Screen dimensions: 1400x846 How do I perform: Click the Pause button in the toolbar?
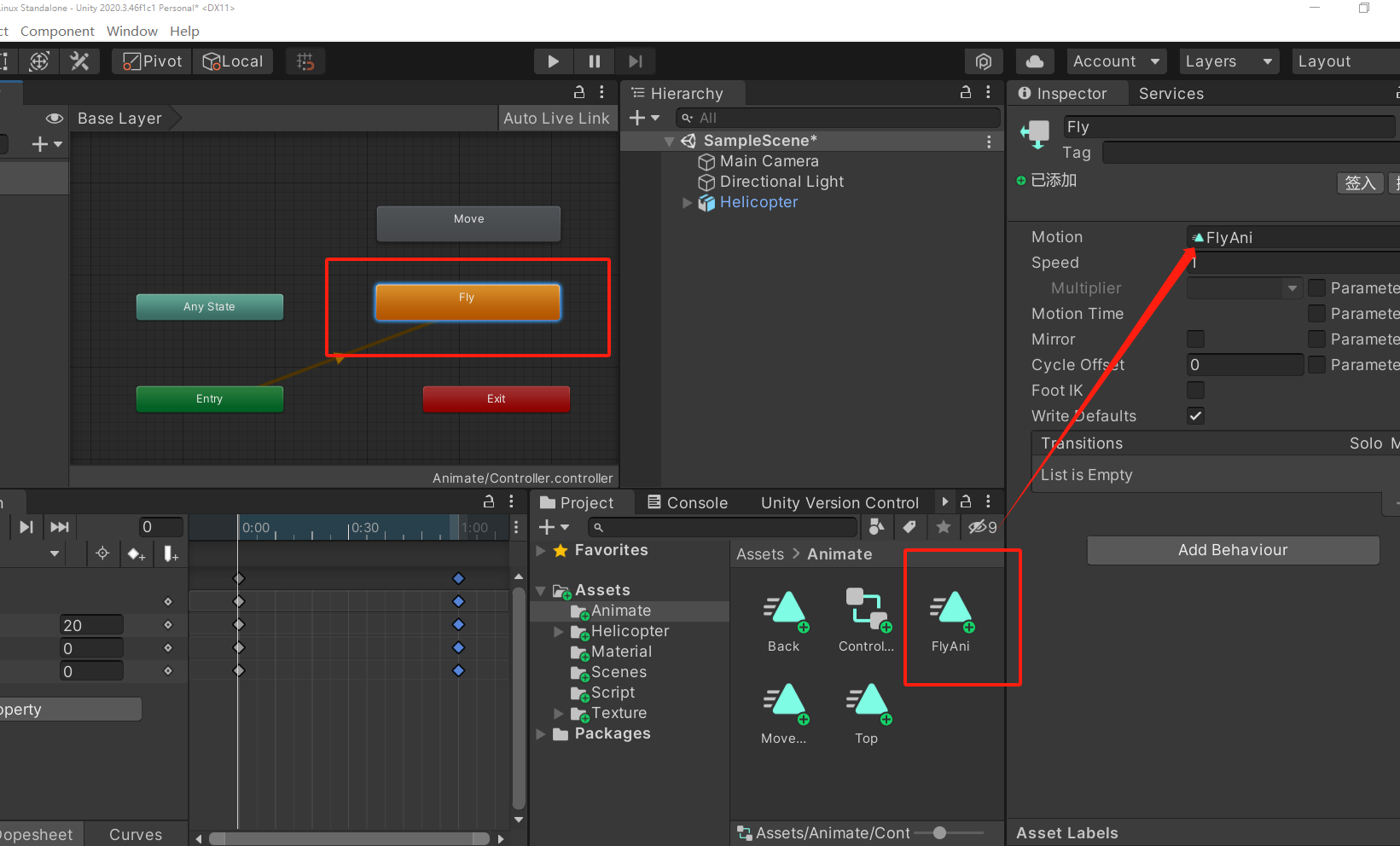(594, 61)
